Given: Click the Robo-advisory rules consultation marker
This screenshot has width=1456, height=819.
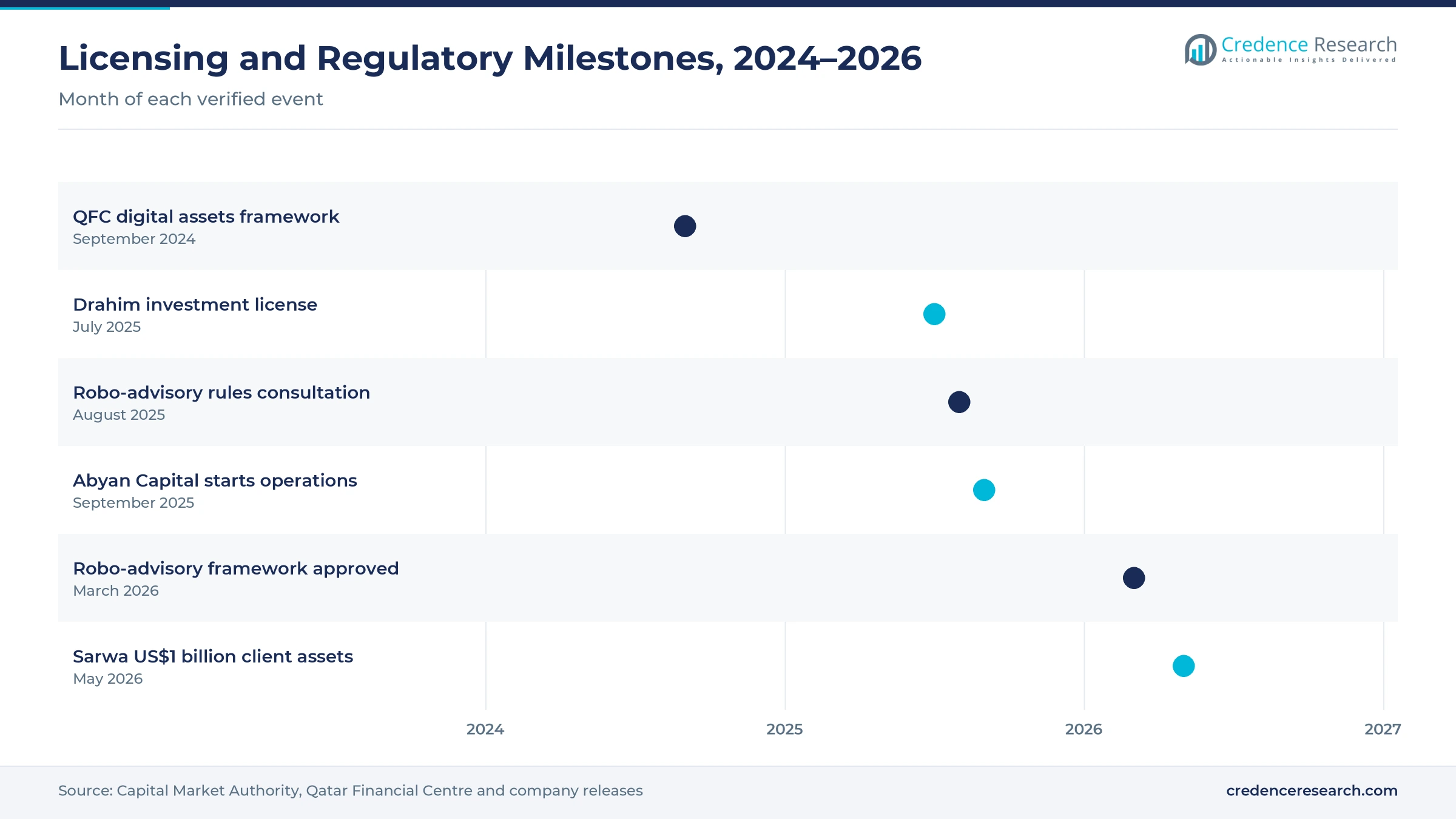Looking at the screenshot, I should point(959,402).
